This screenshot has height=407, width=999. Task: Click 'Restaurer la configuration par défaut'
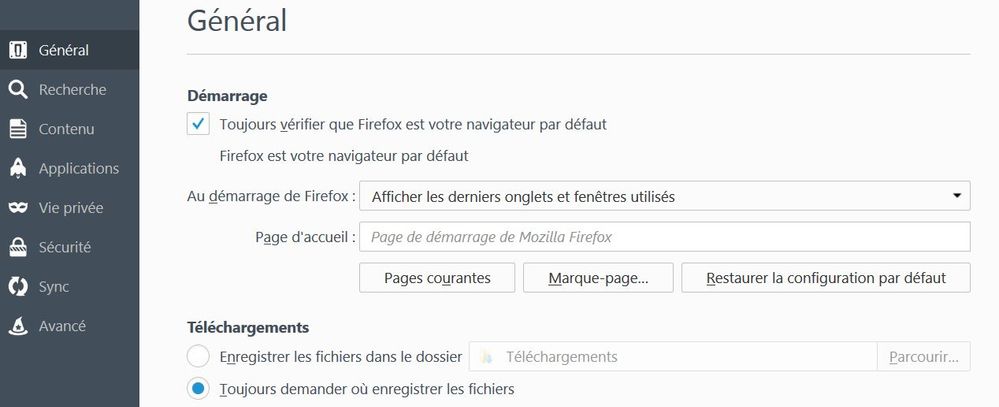(825, 278)
